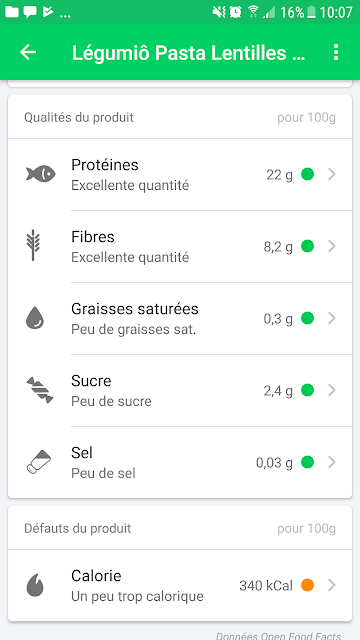Expand the Calorie row chevron
The image size is (360, 640).
point(332,585)
